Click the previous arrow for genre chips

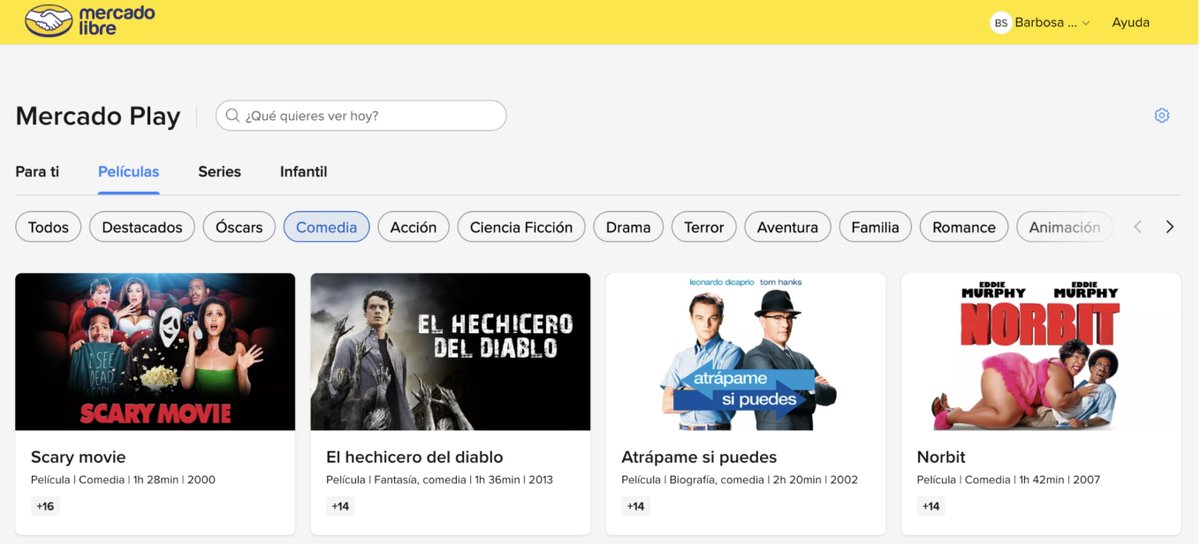(1138, 227)
